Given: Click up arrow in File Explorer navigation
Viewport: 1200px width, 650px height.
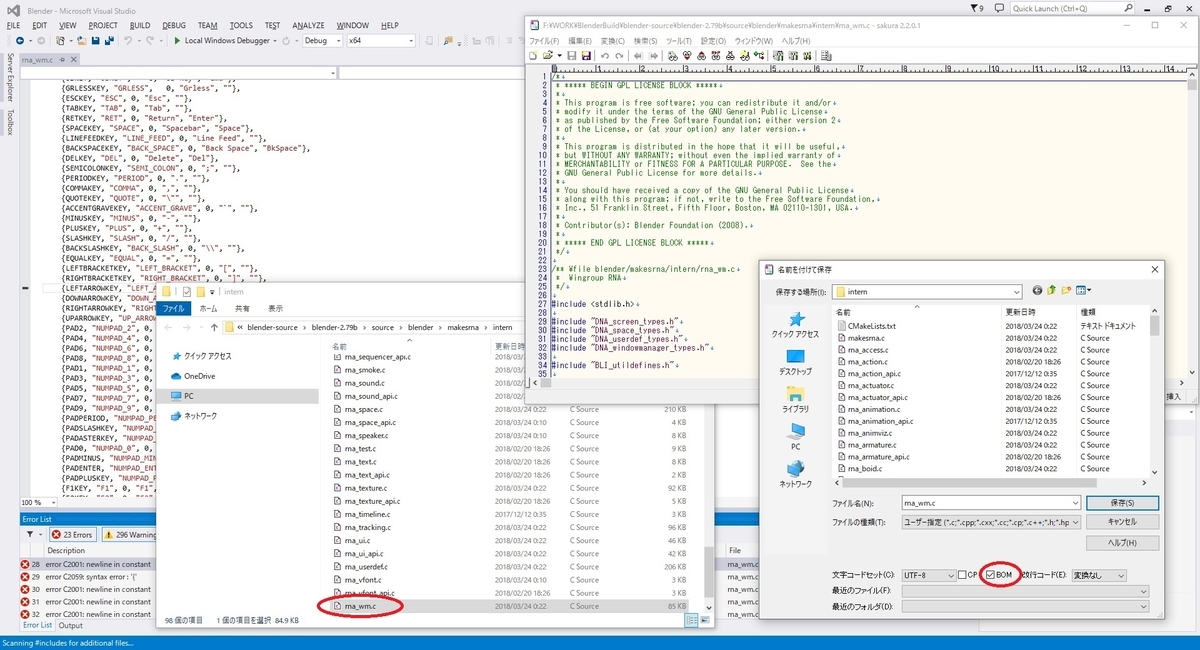Looking at the screenshot, I should (x=214, y=327).
